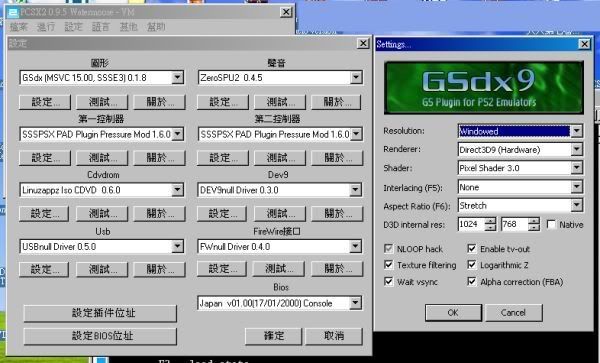This screenshot has width=600, height=363.
Task: Expand the FireWire FWnull Driver dropdown
Action: (355, 246)
